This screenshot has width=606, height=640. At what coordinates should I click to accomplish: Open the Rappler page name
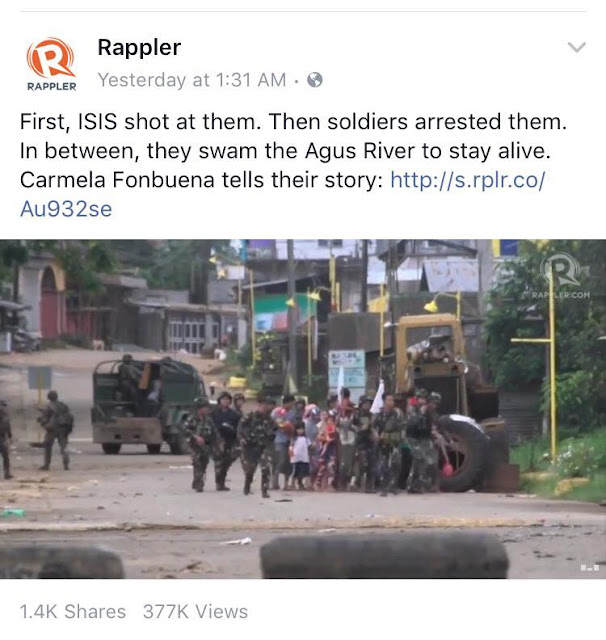(x=139, y=48)
